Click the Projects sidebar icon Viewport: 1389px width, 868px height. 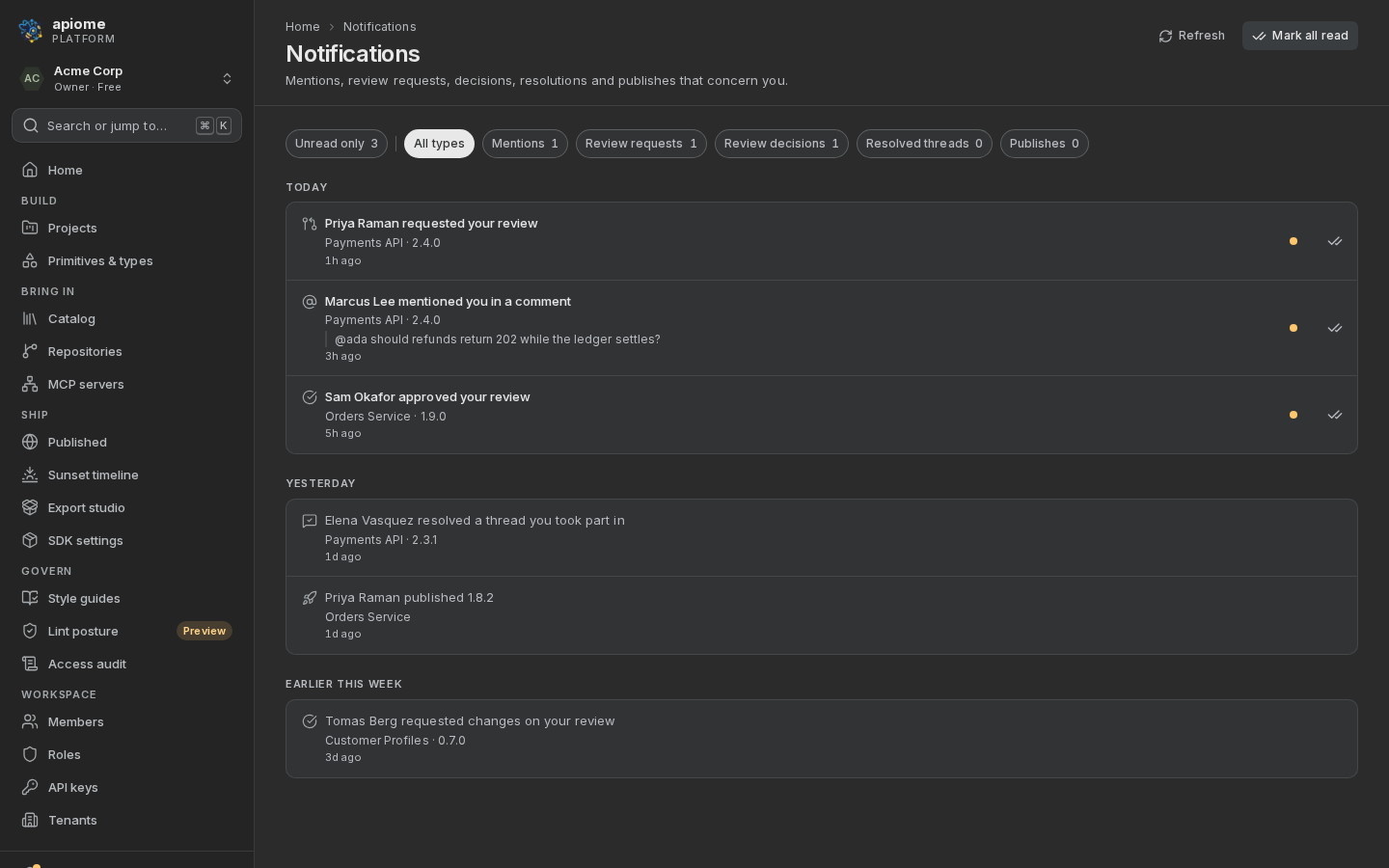(x=30, y=228)
